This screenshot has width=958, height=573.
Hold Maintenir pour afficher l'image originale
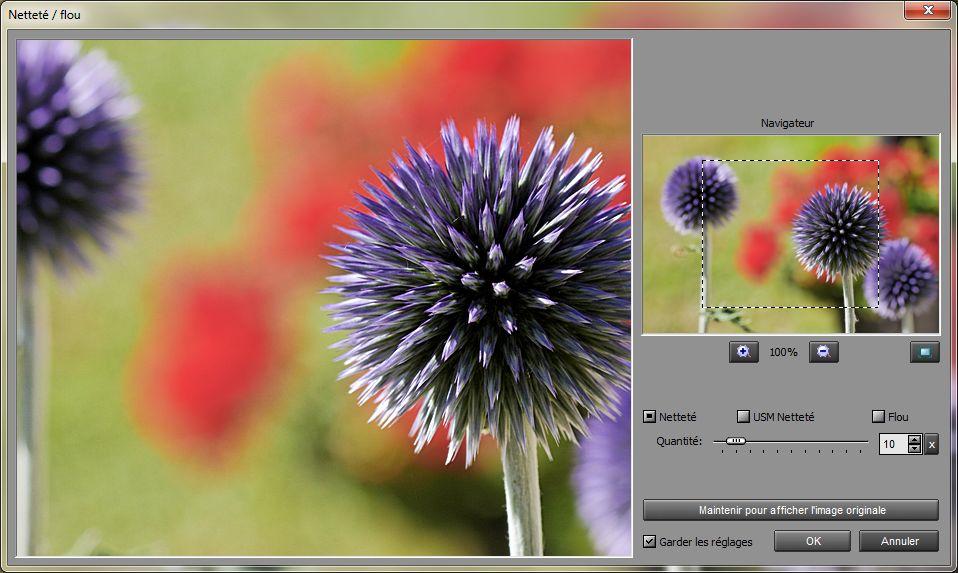[791, 510]
